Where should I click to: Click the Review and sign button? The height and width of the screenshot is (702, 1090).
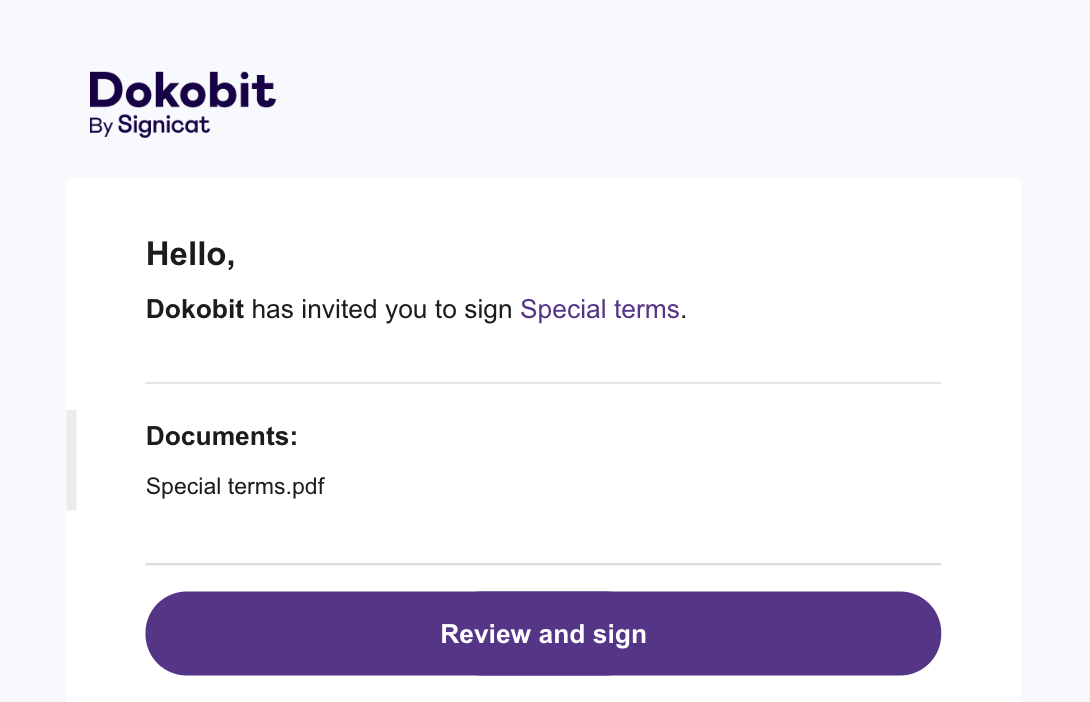[x=543, y=633]
